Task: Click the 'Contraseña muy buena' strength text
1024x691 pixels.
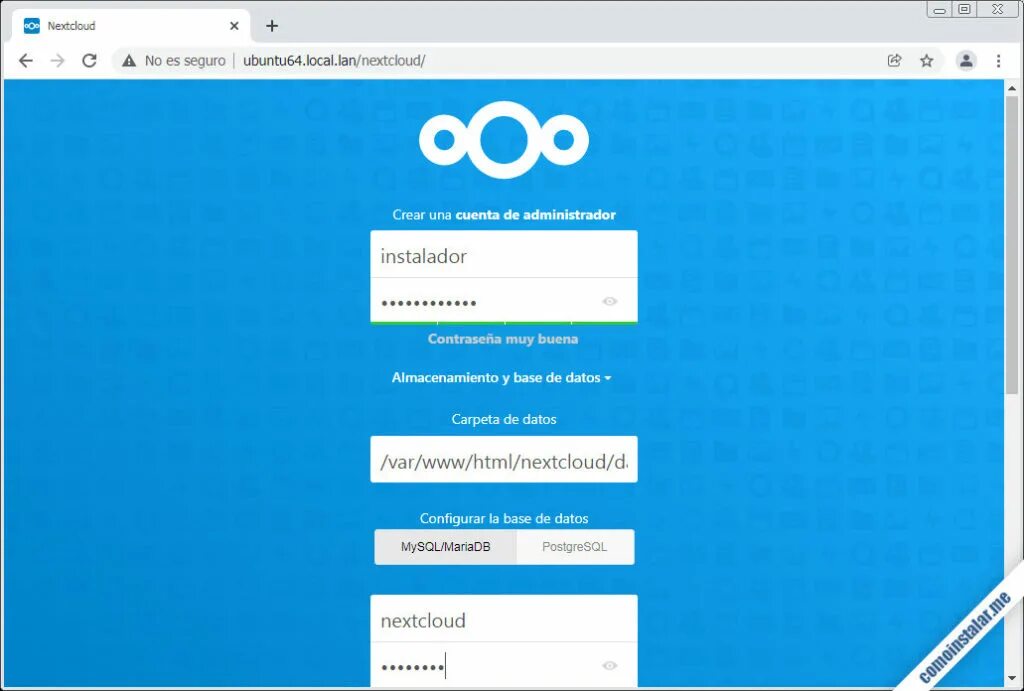Action: [503, 339]
